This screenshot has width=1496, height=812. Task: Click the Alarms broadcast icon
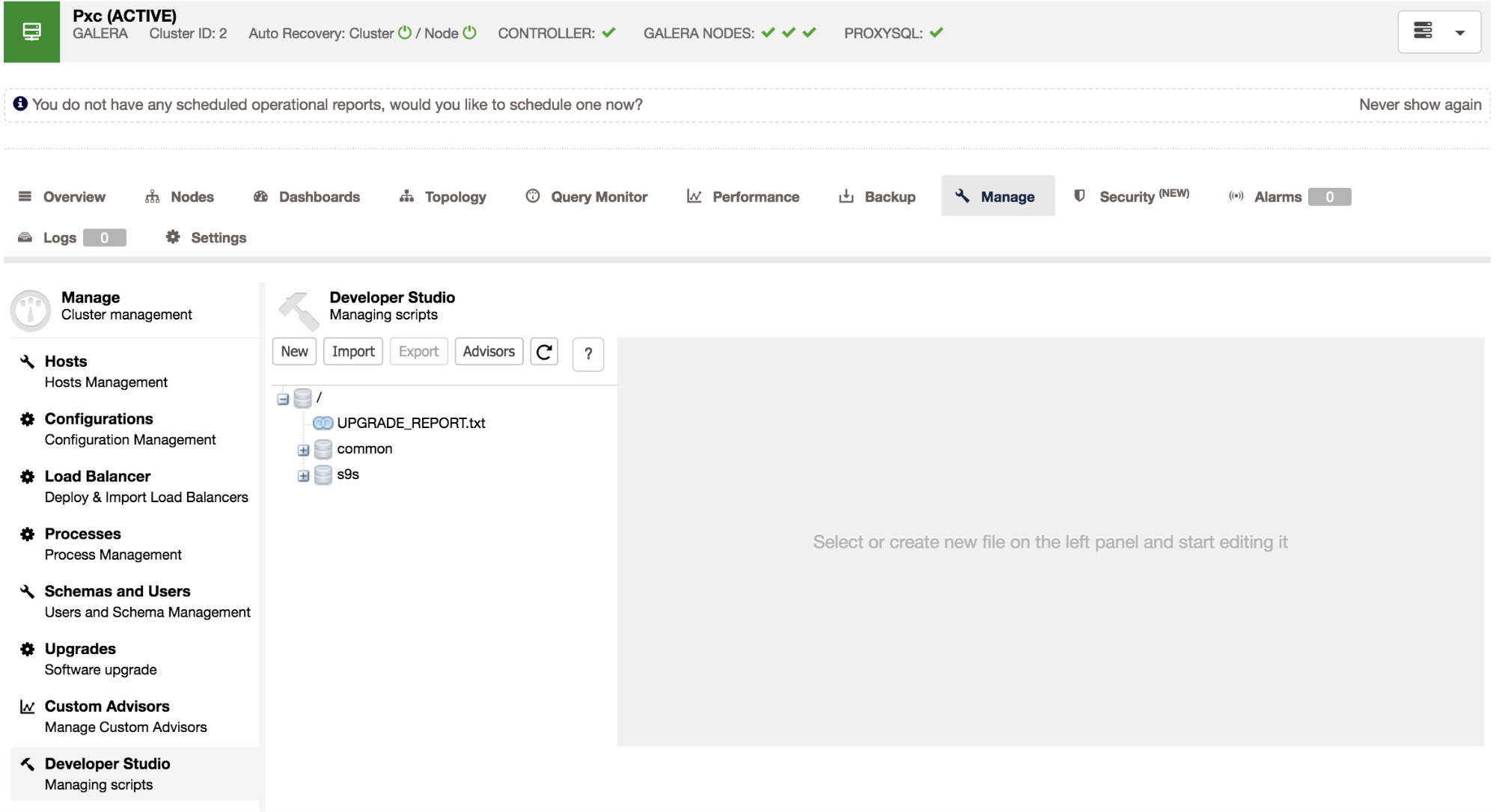point(1236,196)
